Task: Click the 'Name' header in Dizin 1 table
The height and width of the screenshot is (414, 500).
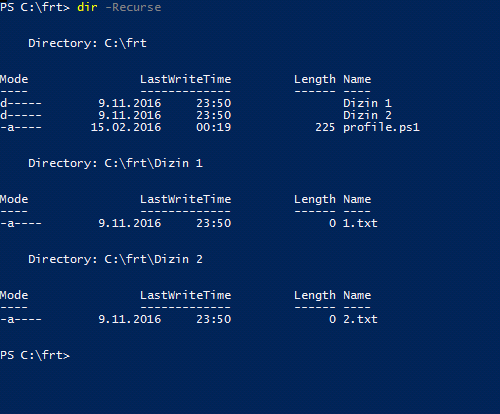Action: click(357, 199)
